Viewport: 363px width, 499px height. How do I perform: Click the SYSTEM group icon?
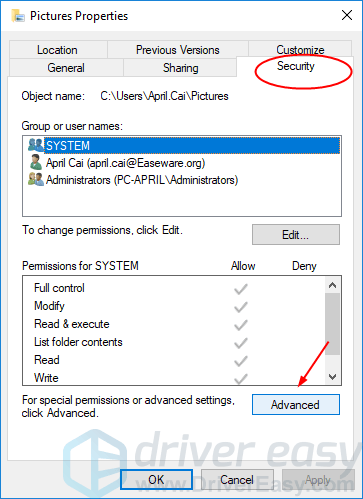point(36,145)
